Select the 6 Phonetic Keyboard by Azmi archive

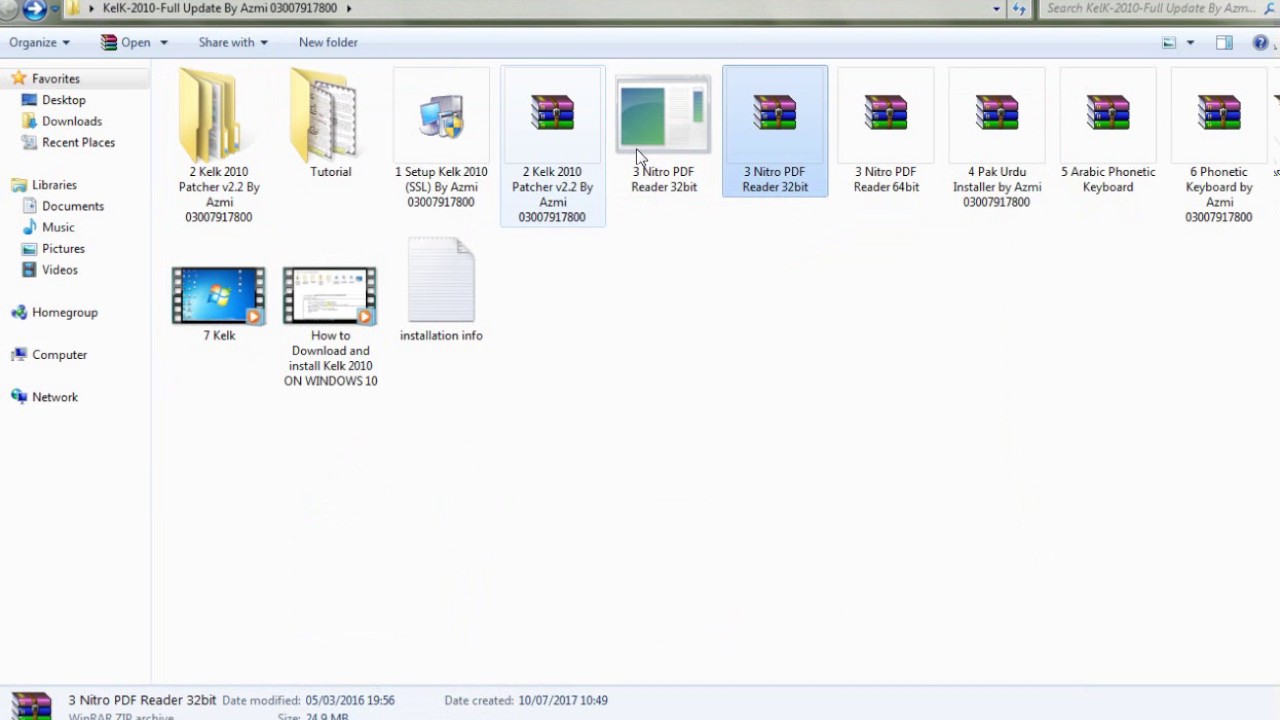(1219, 147)
